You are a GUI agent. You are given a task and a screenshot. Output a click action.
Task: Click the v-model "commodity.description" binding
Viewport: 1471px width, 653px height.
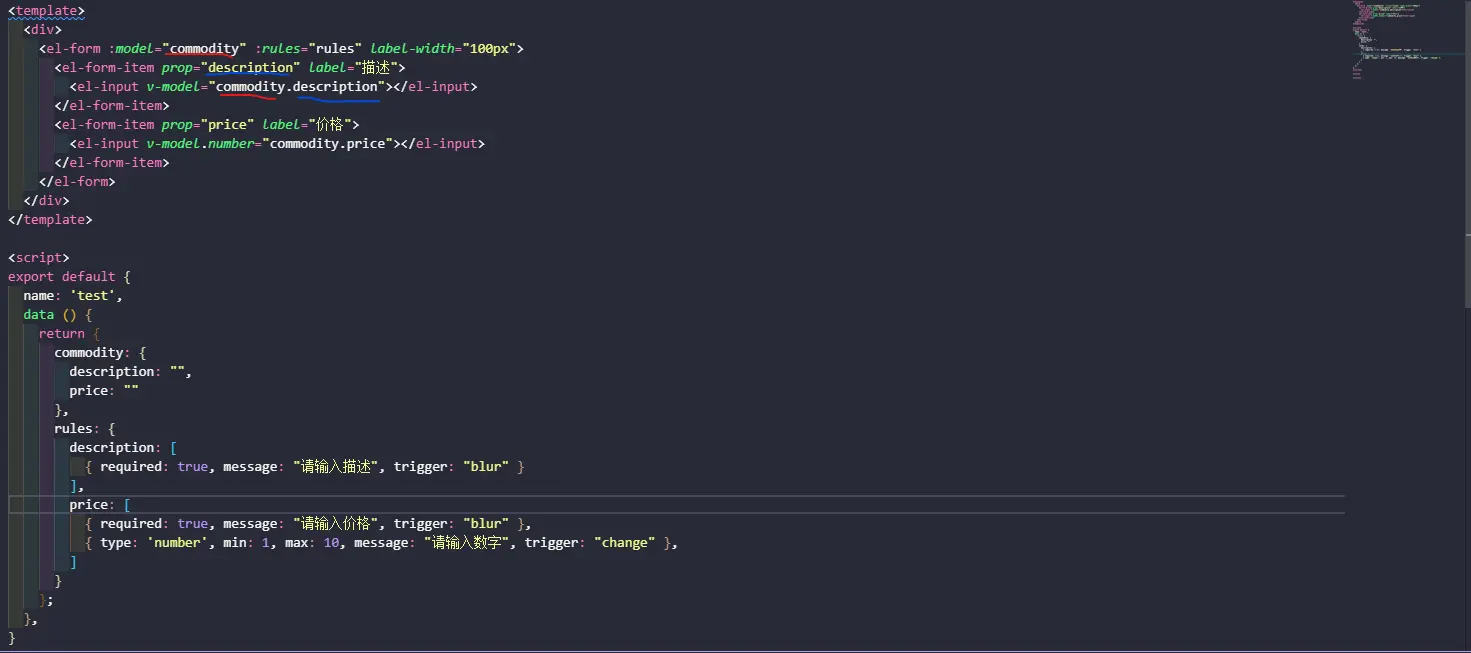click(300, 87)
